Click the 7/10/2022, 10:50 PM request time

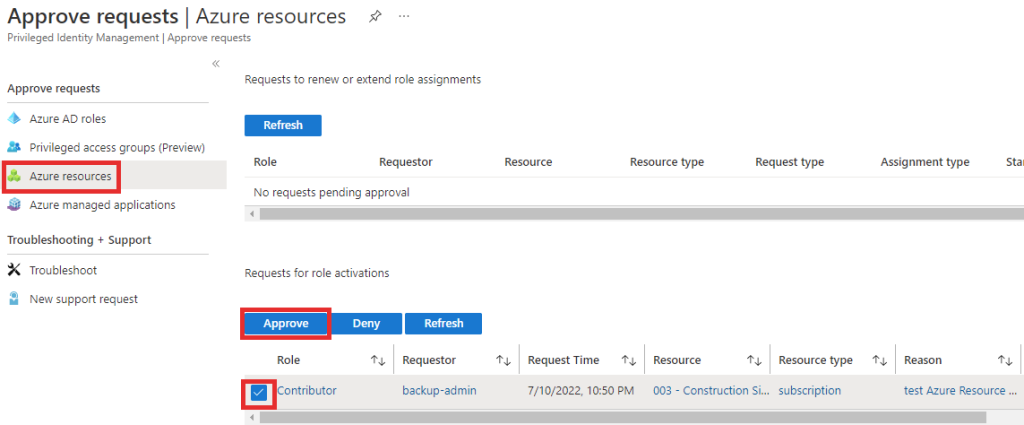tap(581, 390)
